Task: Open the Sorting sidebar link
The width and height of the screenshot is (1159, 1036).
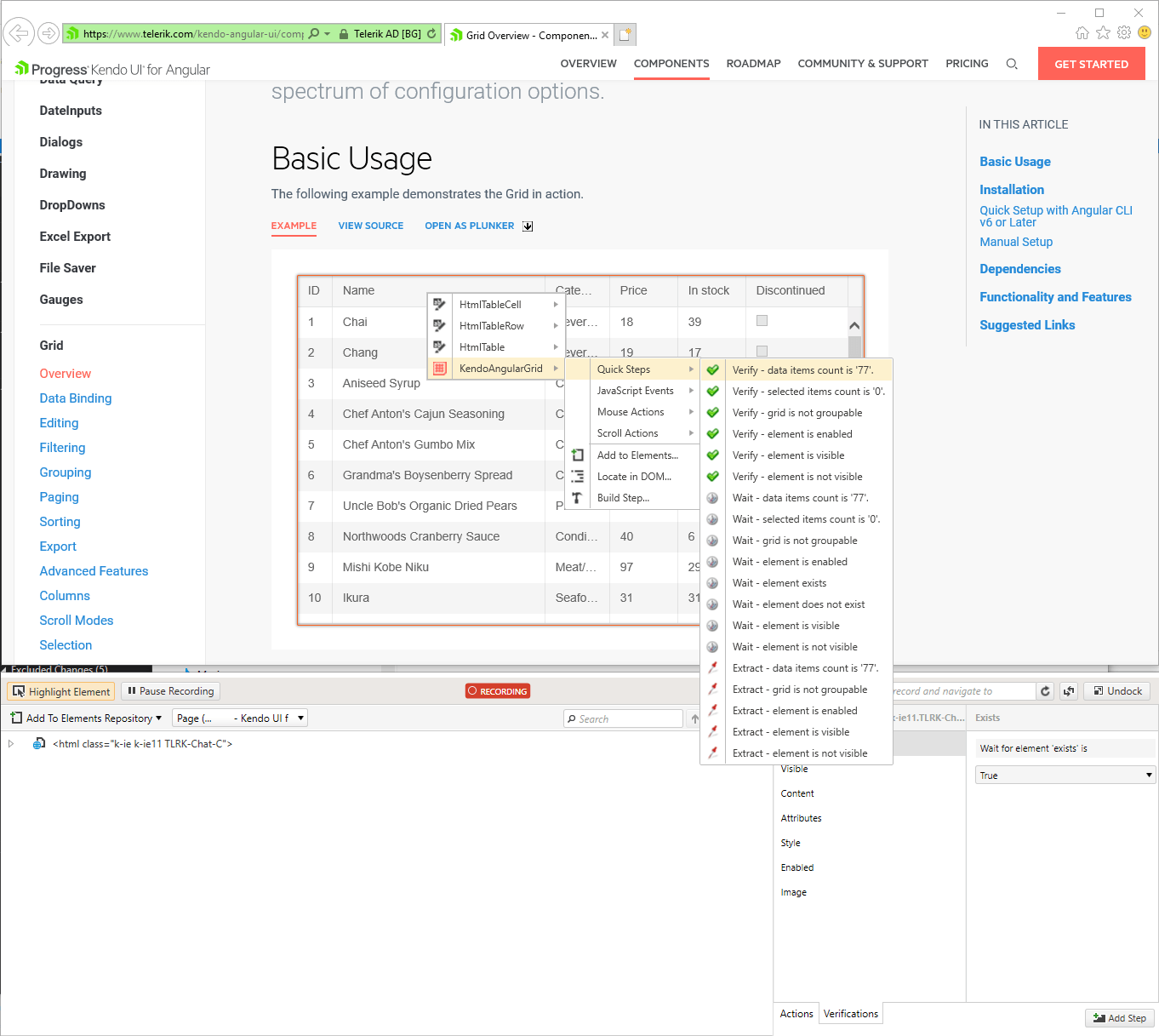Action: pyautogui.click(x=60, y=522)
